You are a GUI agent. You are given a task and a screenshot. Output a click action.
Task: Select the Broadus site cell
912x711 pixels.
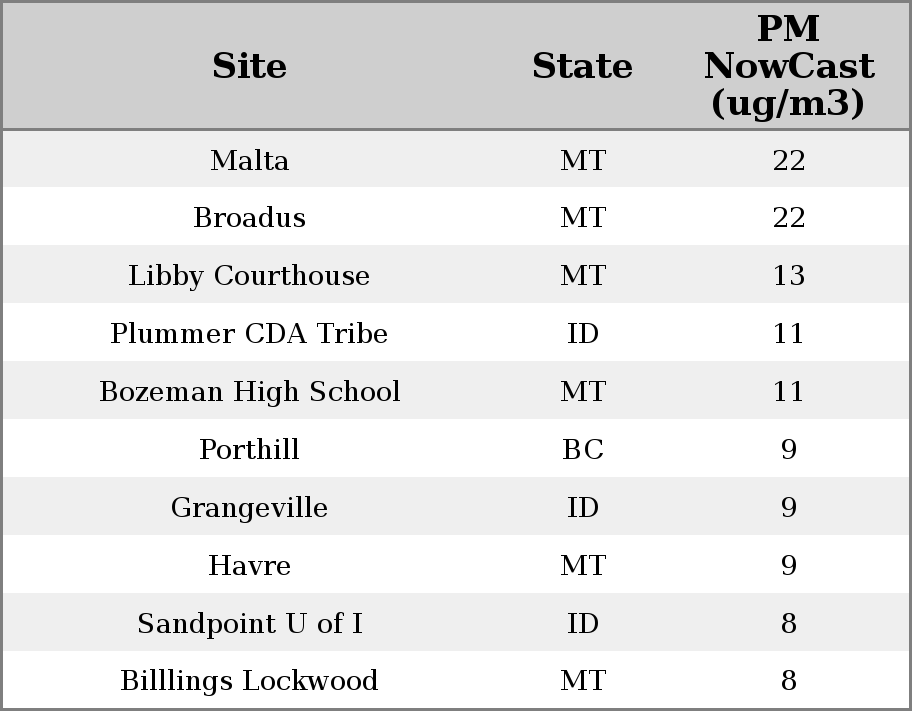[x=249, y=218]
